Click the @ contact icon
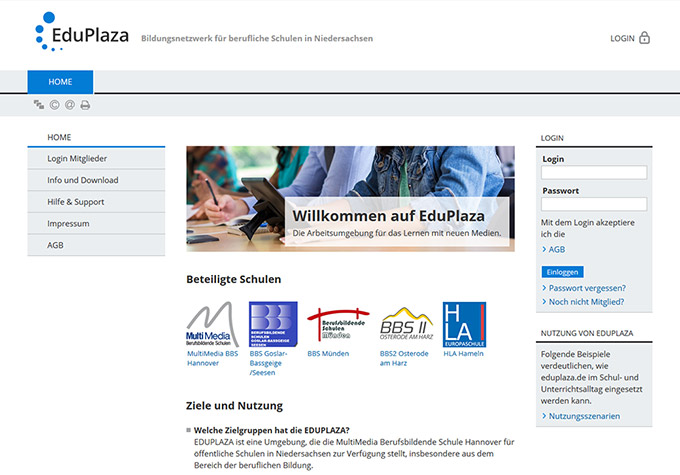 (70, 105)
